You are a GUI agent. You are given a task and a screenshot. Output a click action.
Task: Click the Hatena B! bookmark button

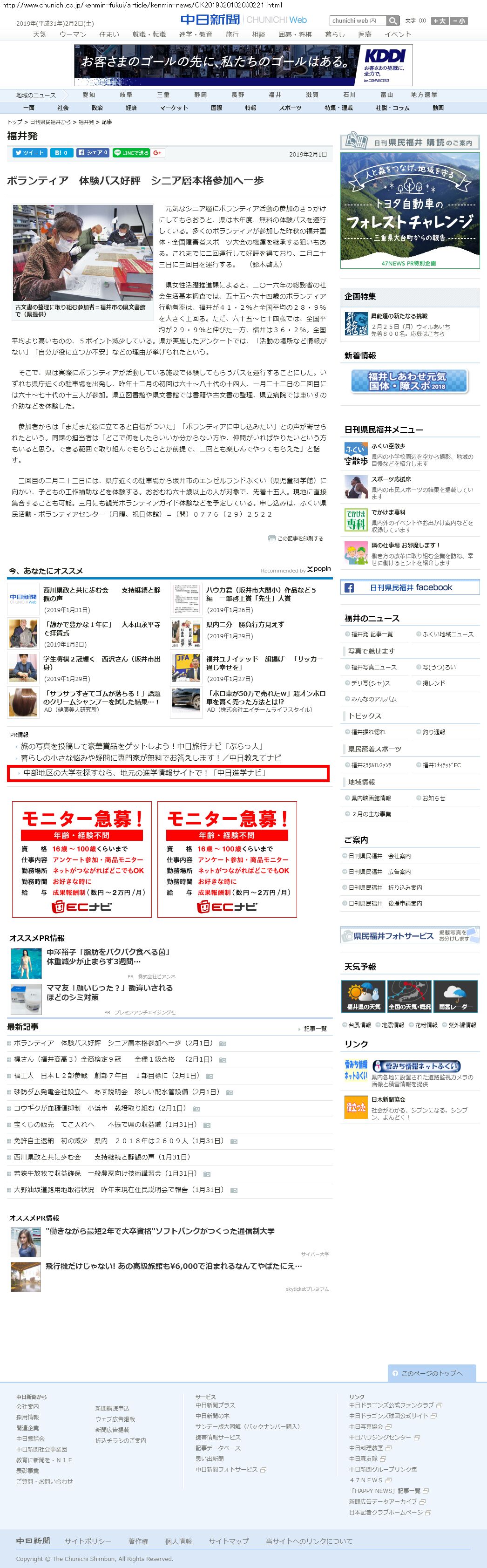(x=61, y=153)
